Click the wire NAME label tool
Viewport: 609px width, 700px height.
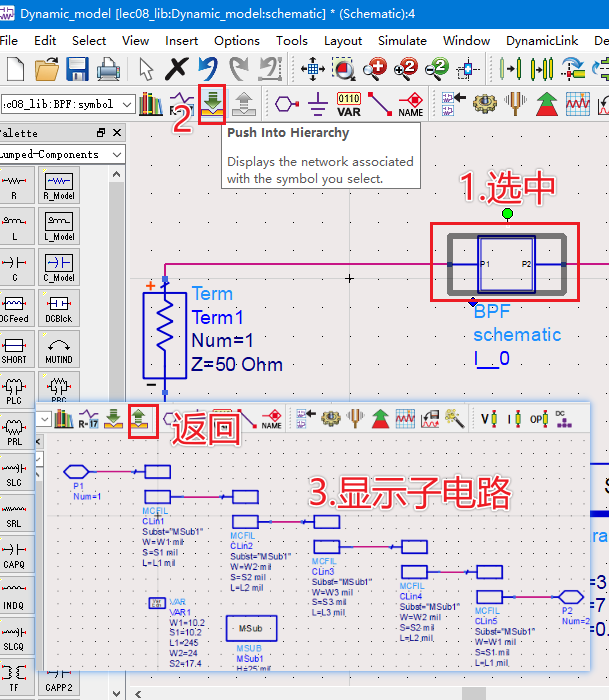click(411, 104)
